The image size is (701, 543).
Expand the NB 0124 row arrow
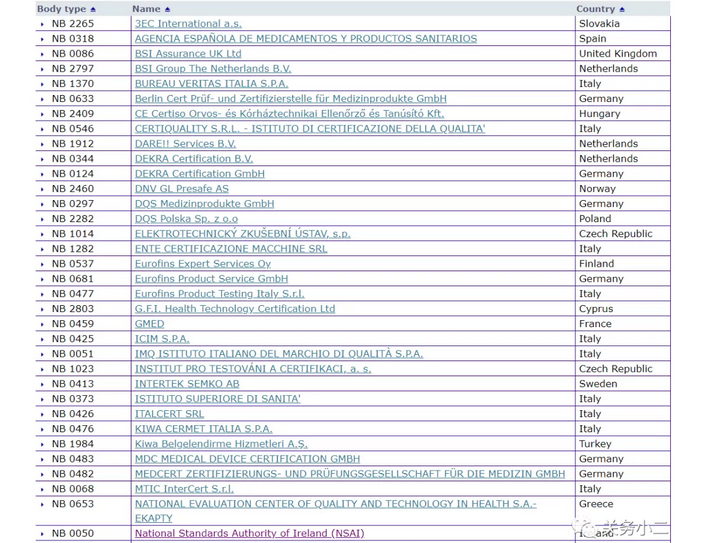[42, 174]
